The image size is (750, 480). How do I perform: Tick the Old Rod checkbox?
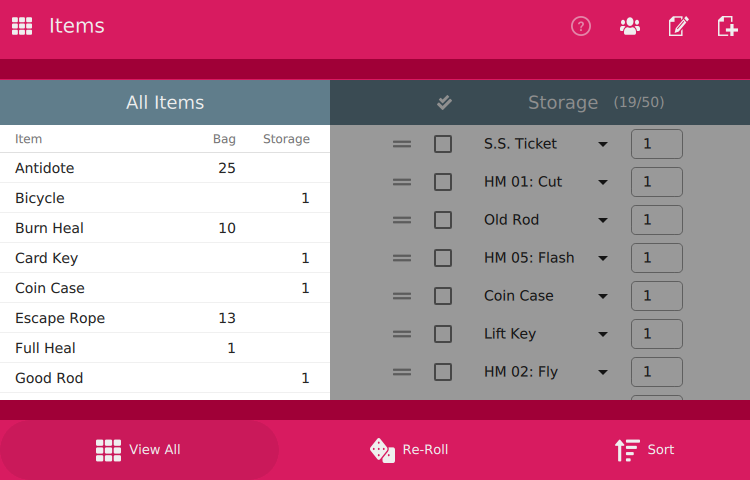pos(443,220)
